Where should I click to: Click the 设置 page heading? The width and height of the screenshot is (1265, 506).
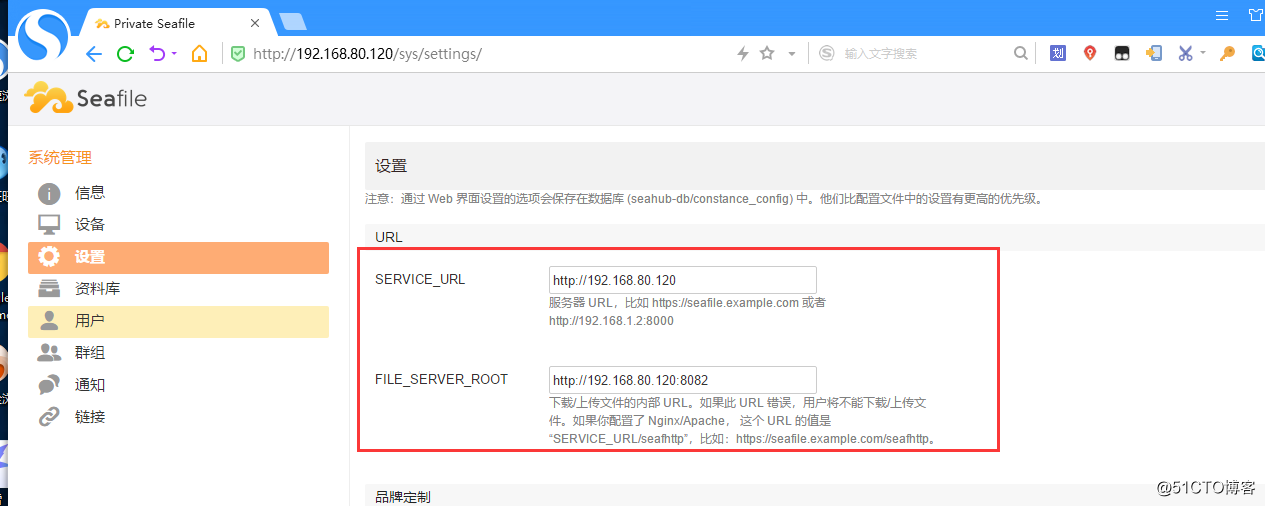[x=391, y=166]
